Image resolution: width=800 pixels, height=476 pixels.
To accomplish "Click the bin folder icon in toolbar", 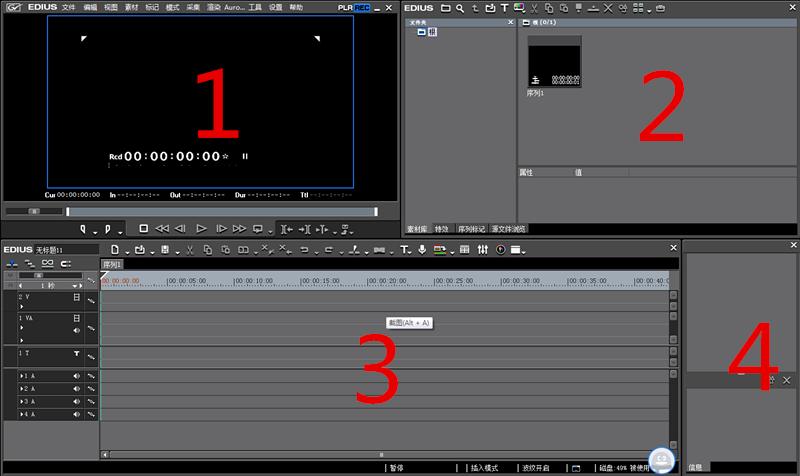I will (445, 8).
